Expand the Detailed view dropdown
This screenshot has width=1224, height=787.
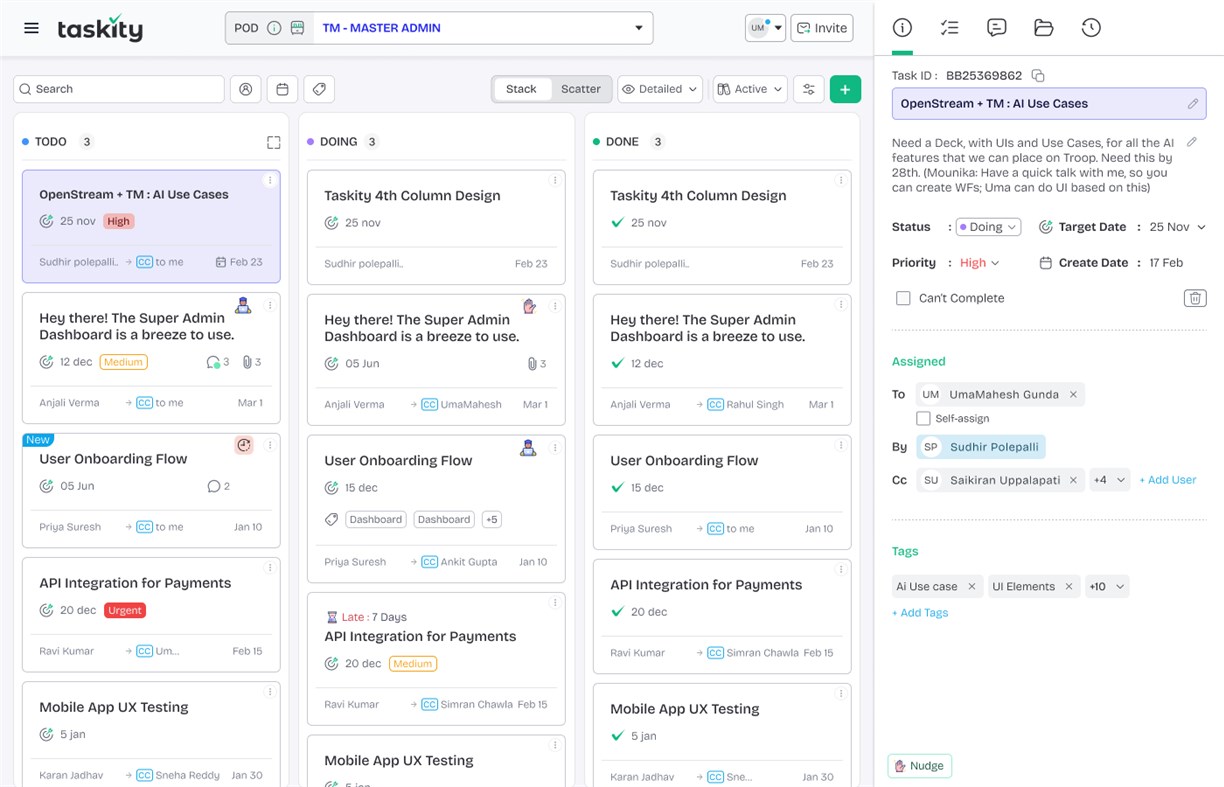click(x=660, y=89)
